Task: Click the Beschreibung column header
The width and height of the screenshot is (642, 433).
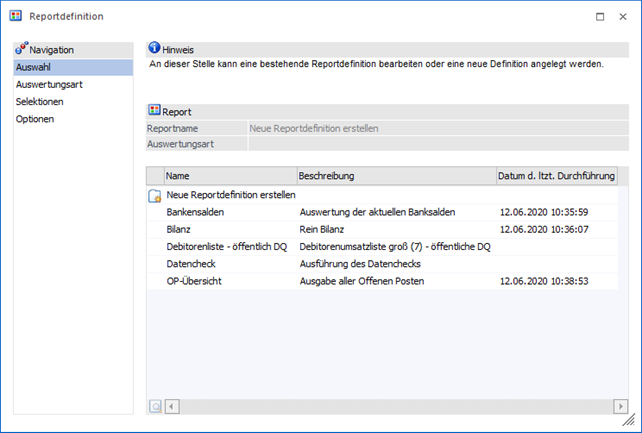Action: pyautogui.click(x=395, y=176)
